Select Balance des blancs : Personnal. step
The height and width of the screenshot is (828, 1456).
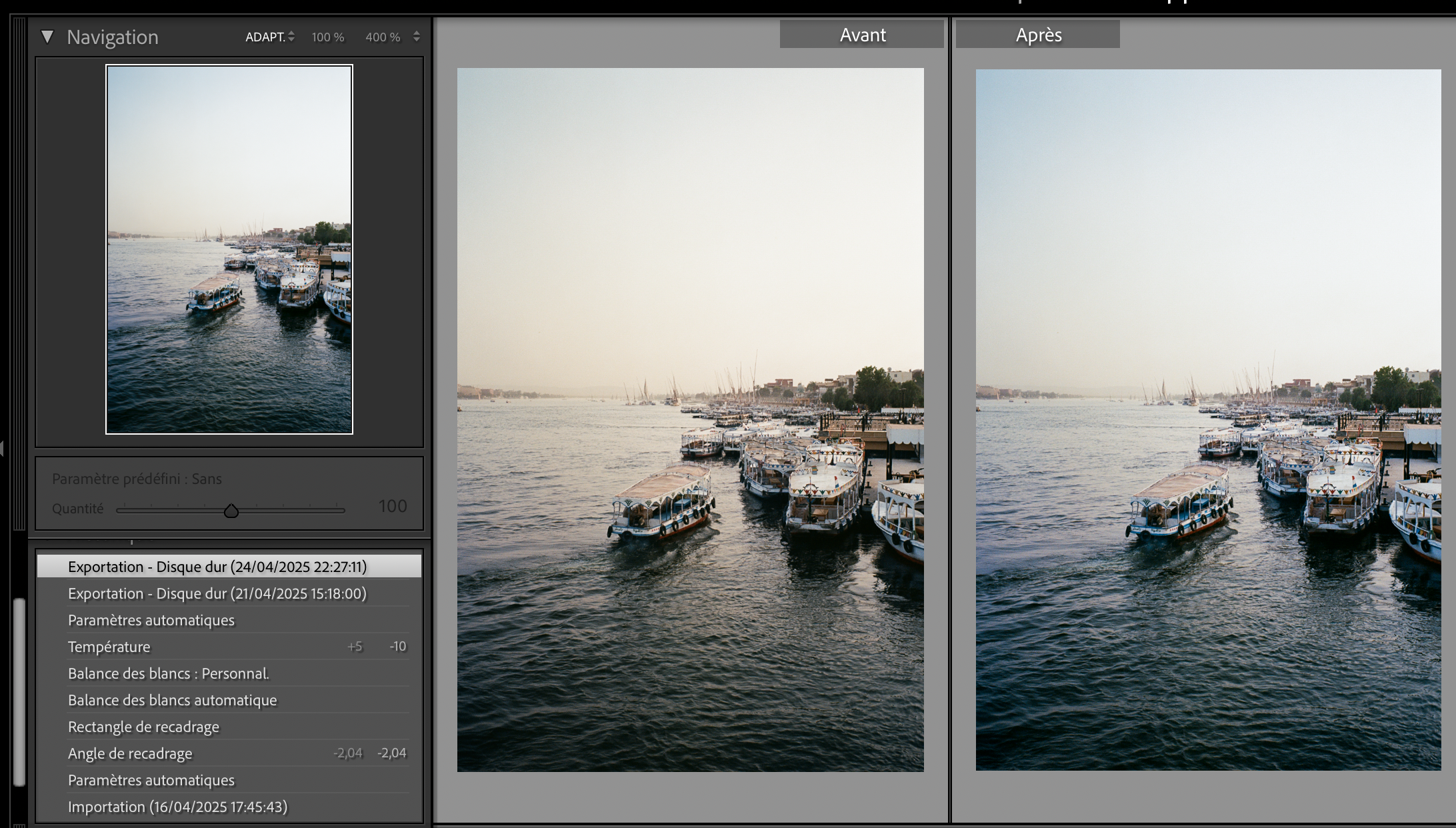coord(169,673)
